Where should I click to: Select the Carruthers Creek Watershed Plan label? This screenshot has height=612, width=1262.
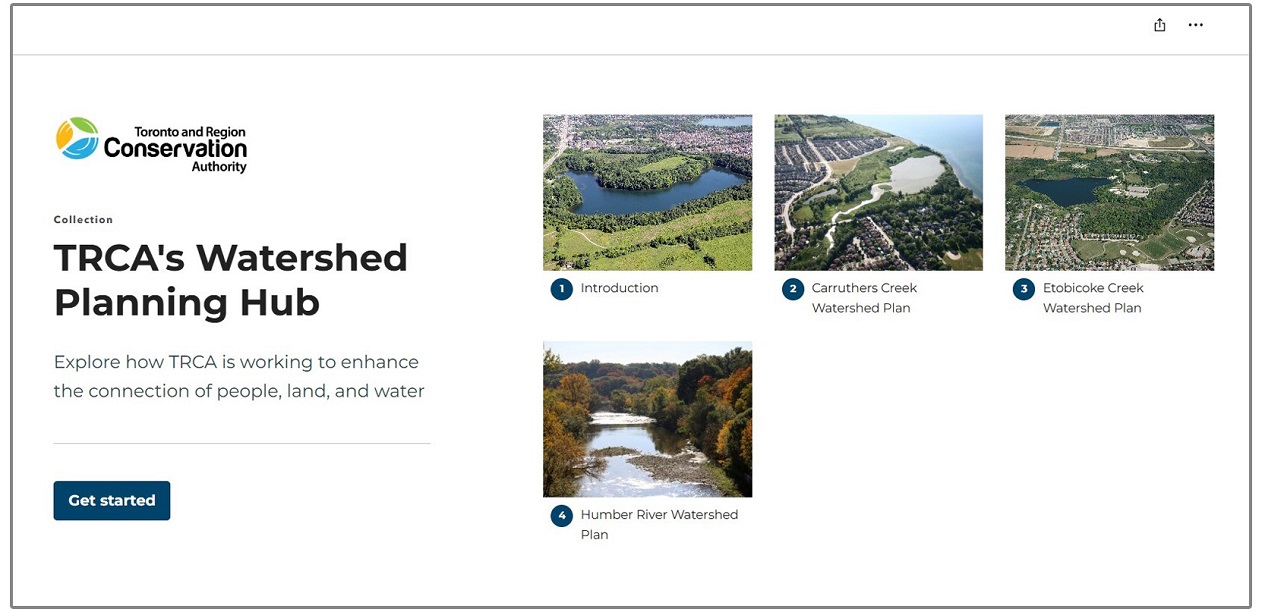pos(862,297)
